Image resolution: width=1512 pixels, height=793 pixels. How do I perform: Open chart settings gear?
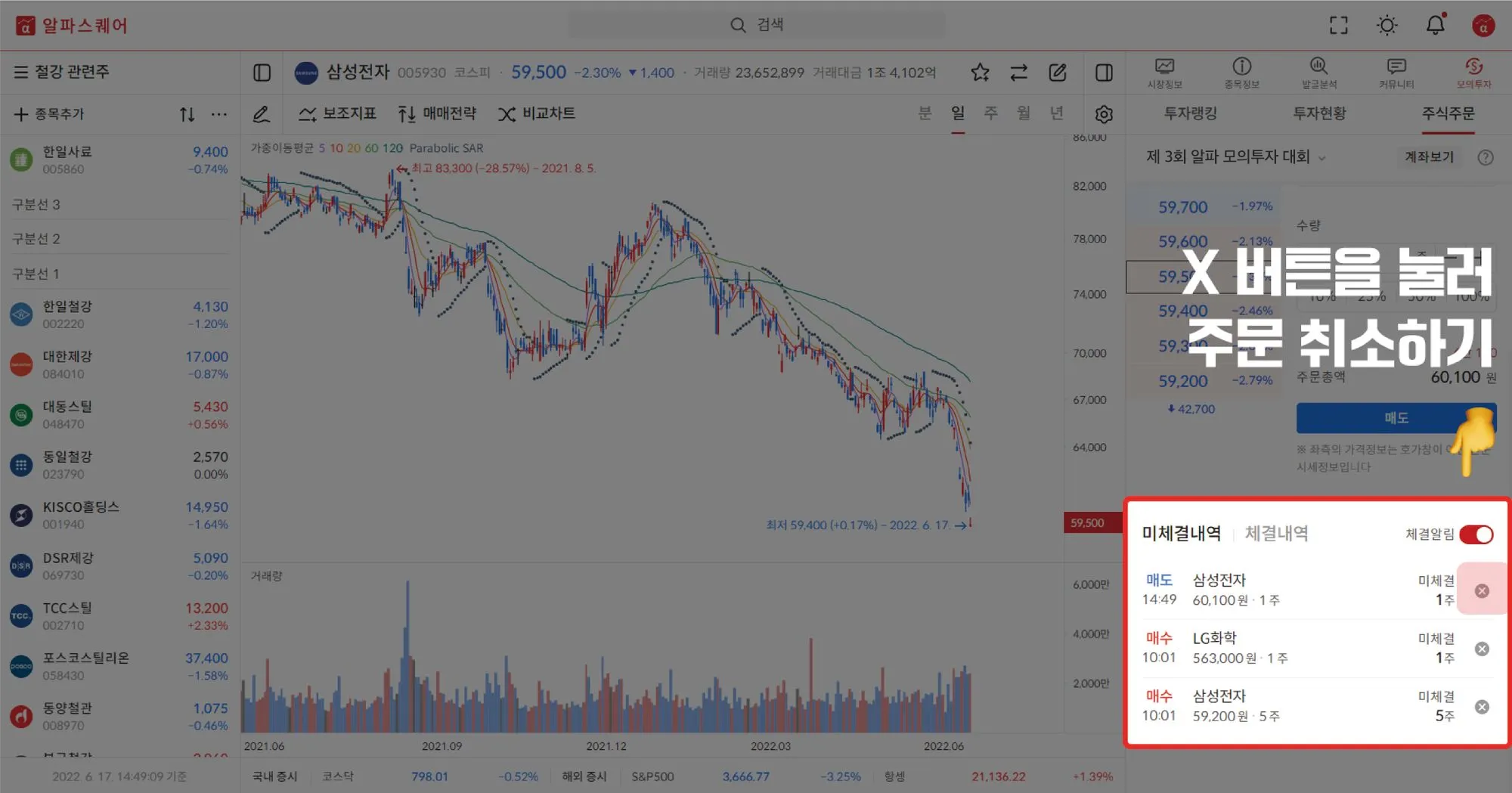point(1104,114)
